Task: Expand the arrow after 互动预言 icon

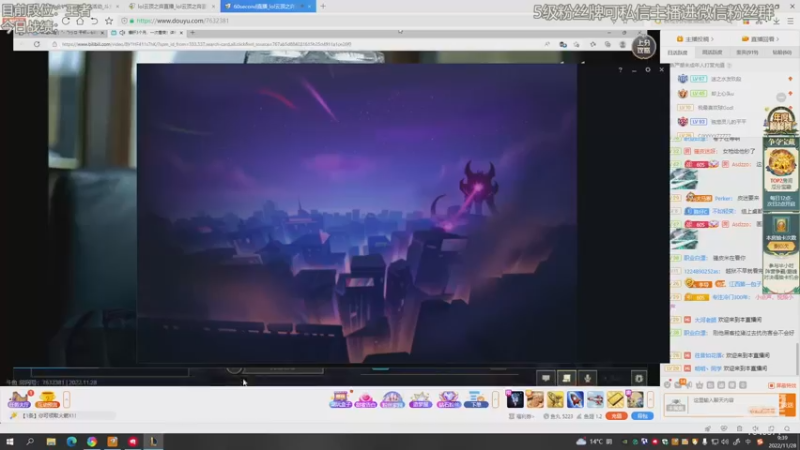Action: [66, 399]
